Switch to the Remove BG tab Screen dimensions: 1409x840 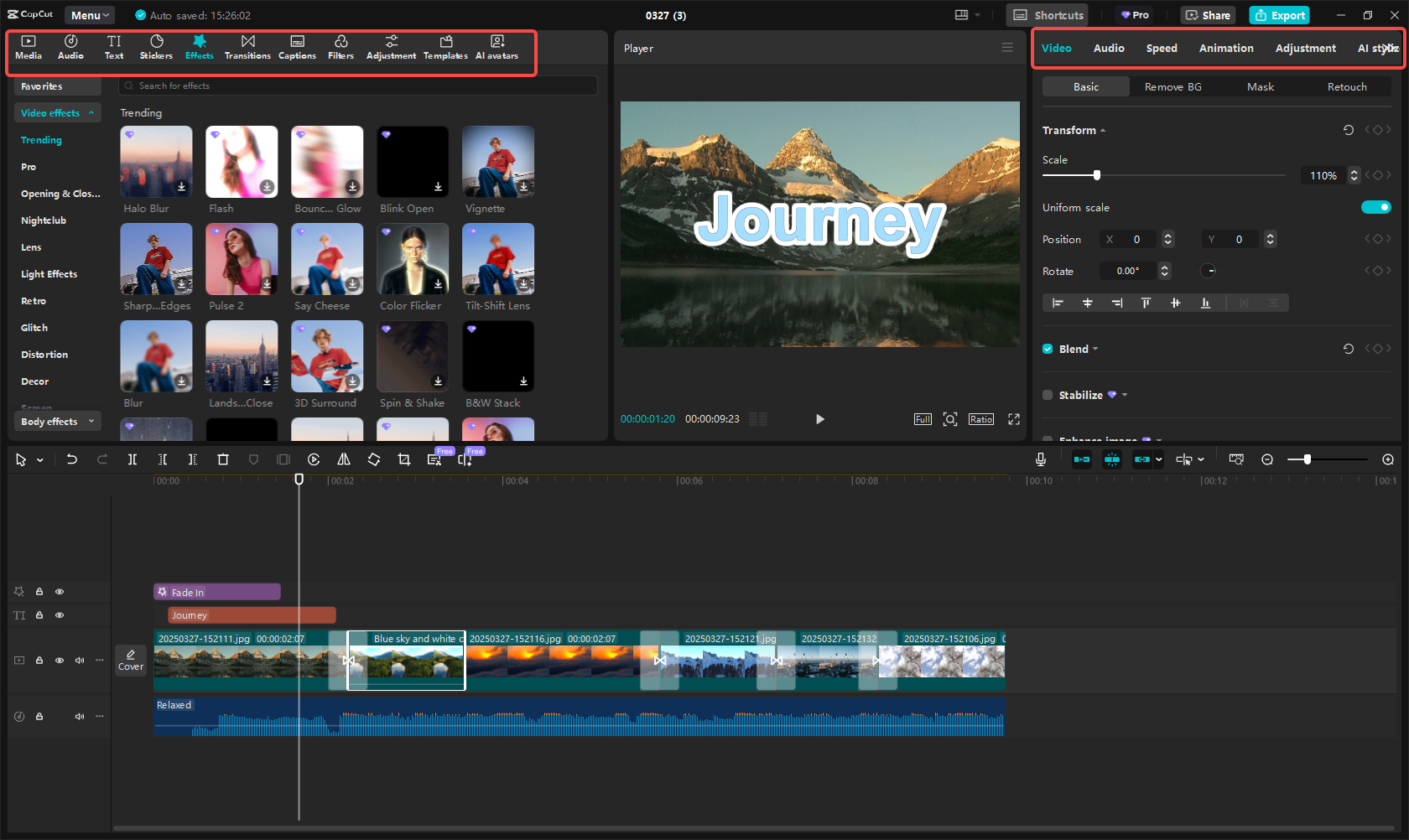(x=1172, y=86)
